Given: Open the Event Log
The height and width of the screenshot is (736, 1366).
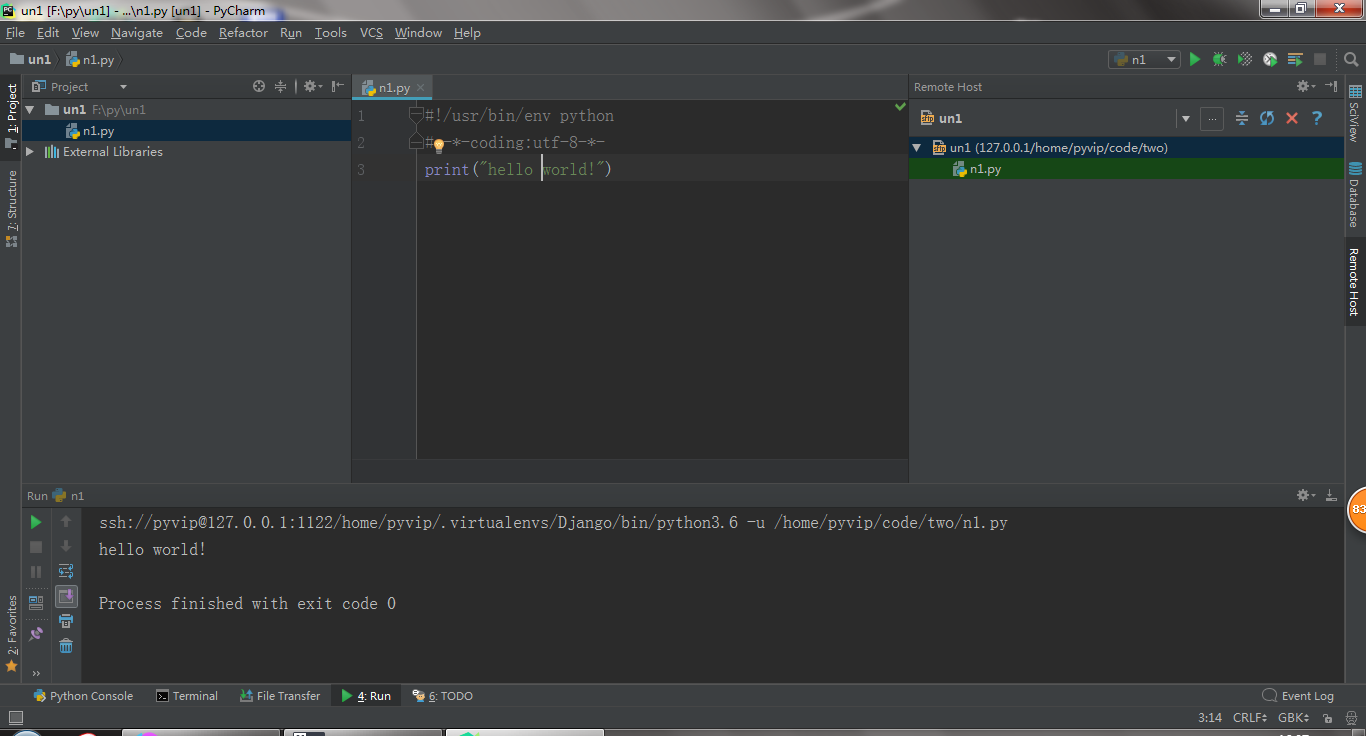Looking at the screenshot, I should [1306, 695].
